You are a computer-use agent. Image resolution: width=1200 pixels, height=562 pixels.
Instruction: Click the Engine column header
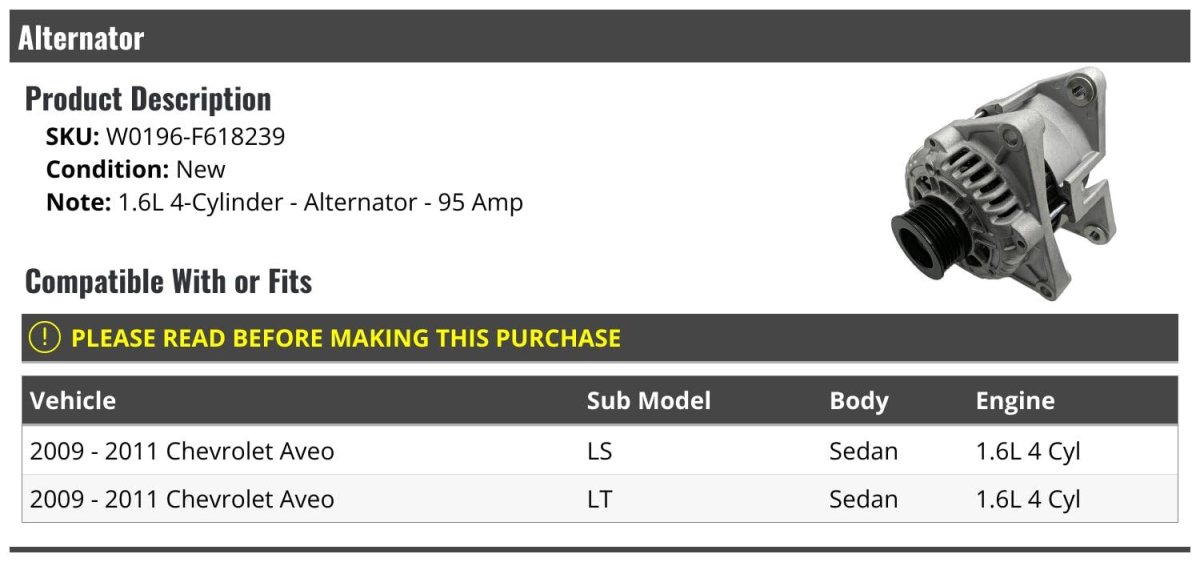(1015, 401)
